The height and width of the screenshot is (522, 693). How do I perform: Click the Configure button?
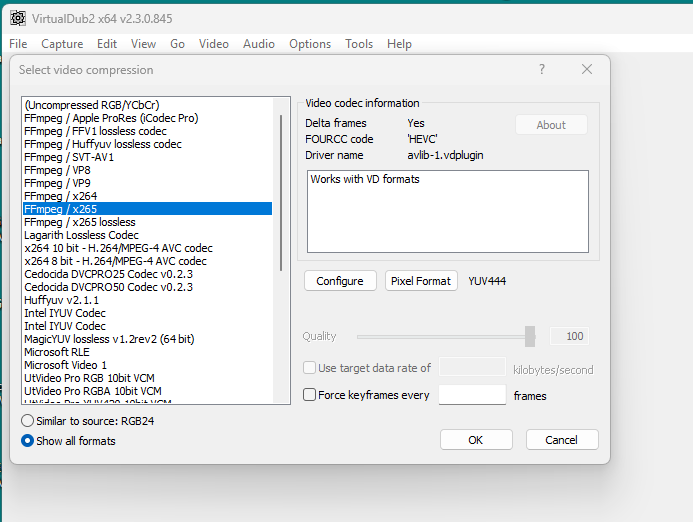click(x=340, y=281)
